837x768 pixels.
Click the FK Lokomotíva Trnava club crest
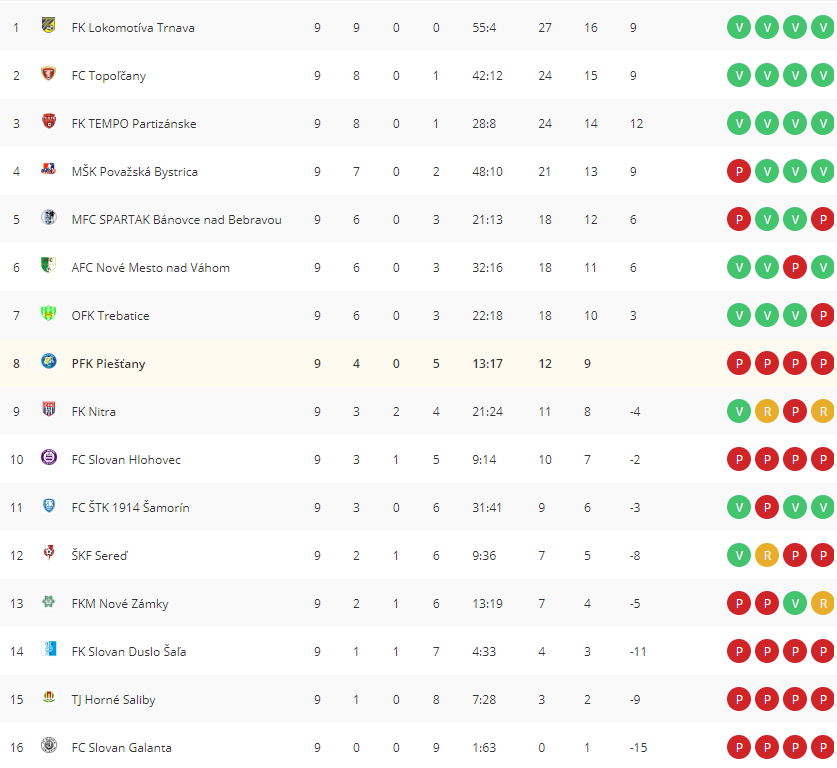[49, 25]
